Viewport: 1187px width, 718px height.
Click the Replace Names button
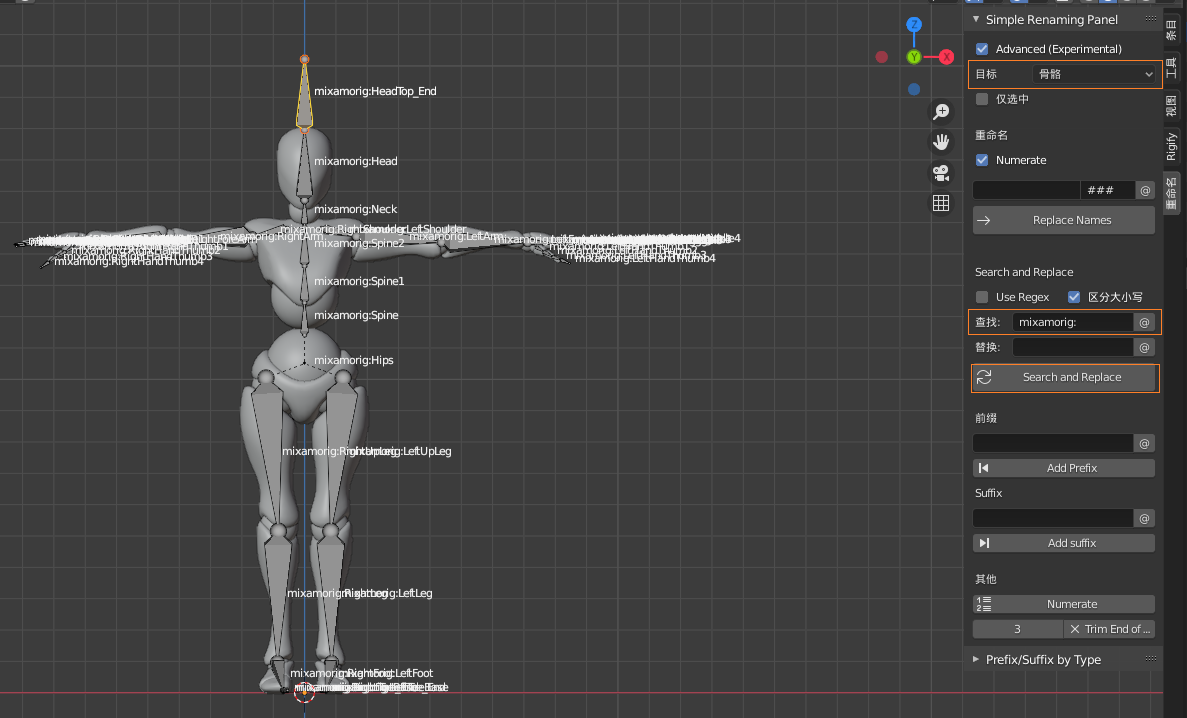[1064, 220]
